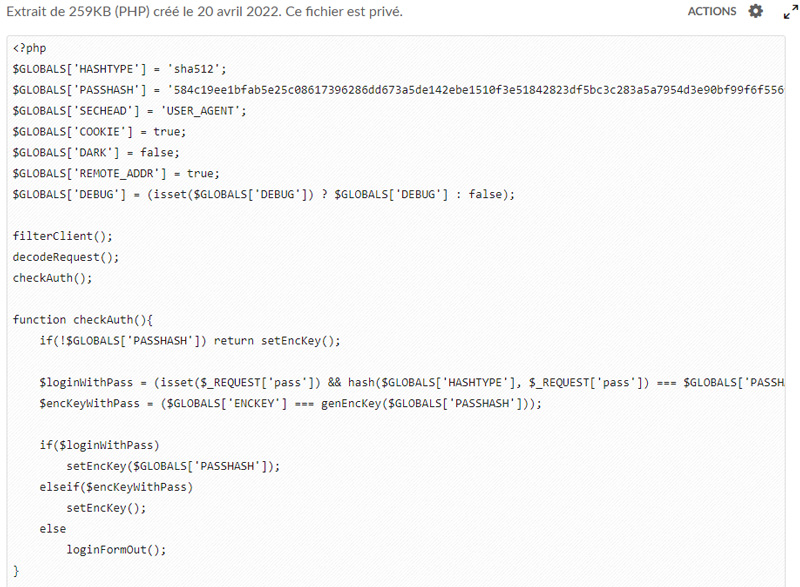
Task: Click the DARK false setting line
Action: (96, 152)
